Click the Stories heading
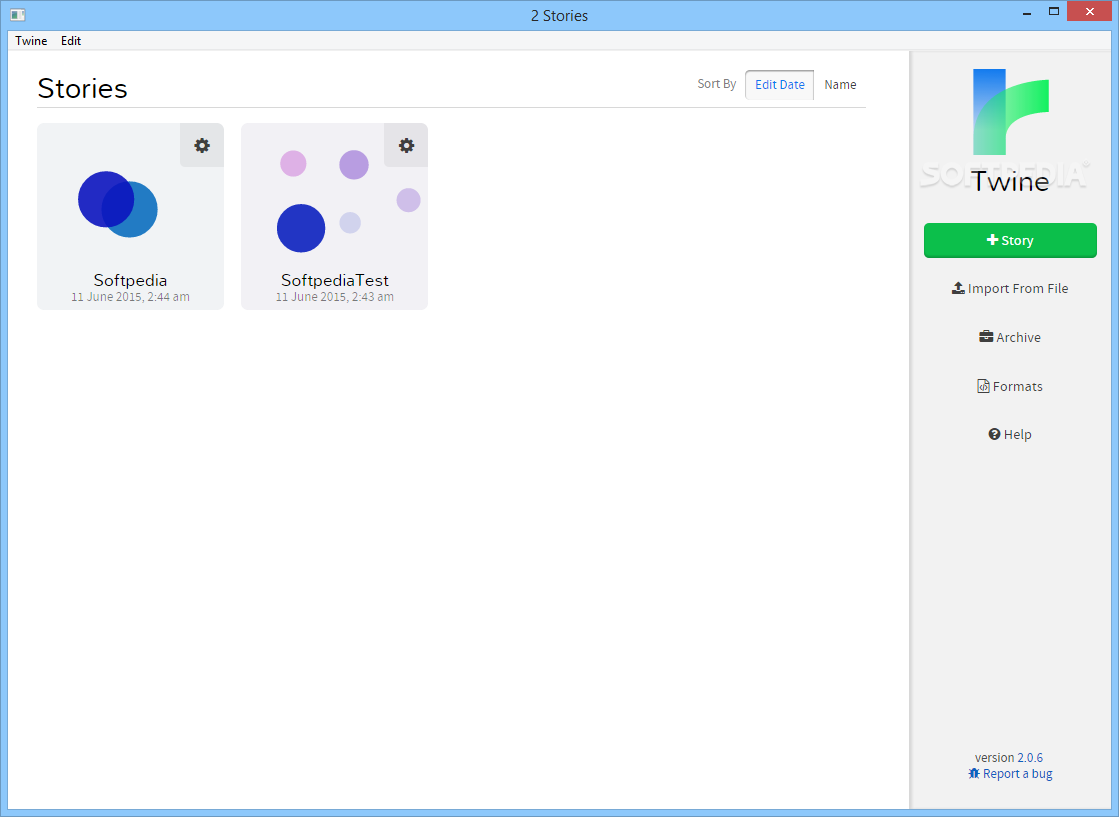Viewport: 1119px width, 817px height. click(83, 88)
